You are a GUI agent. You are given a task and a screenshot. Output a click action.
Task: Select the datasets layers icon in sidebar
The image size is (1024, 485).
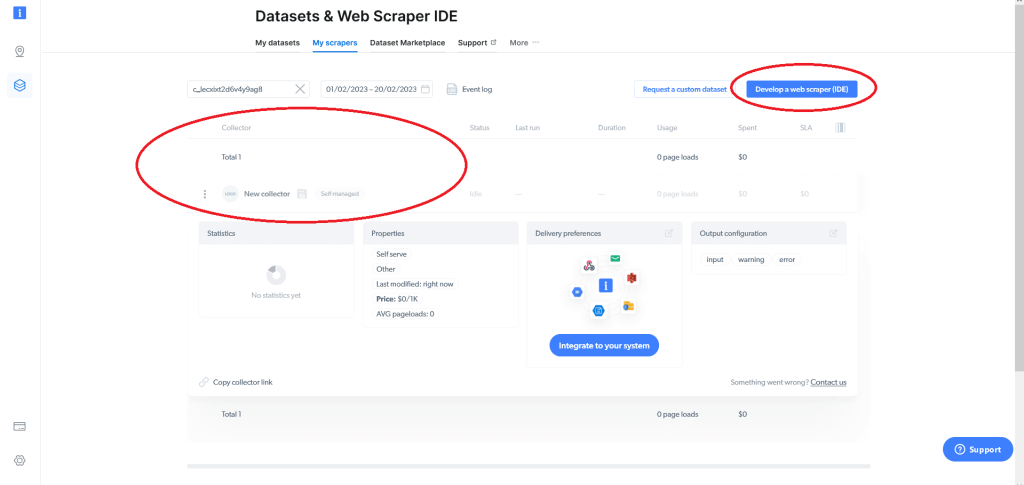(19, 86)
